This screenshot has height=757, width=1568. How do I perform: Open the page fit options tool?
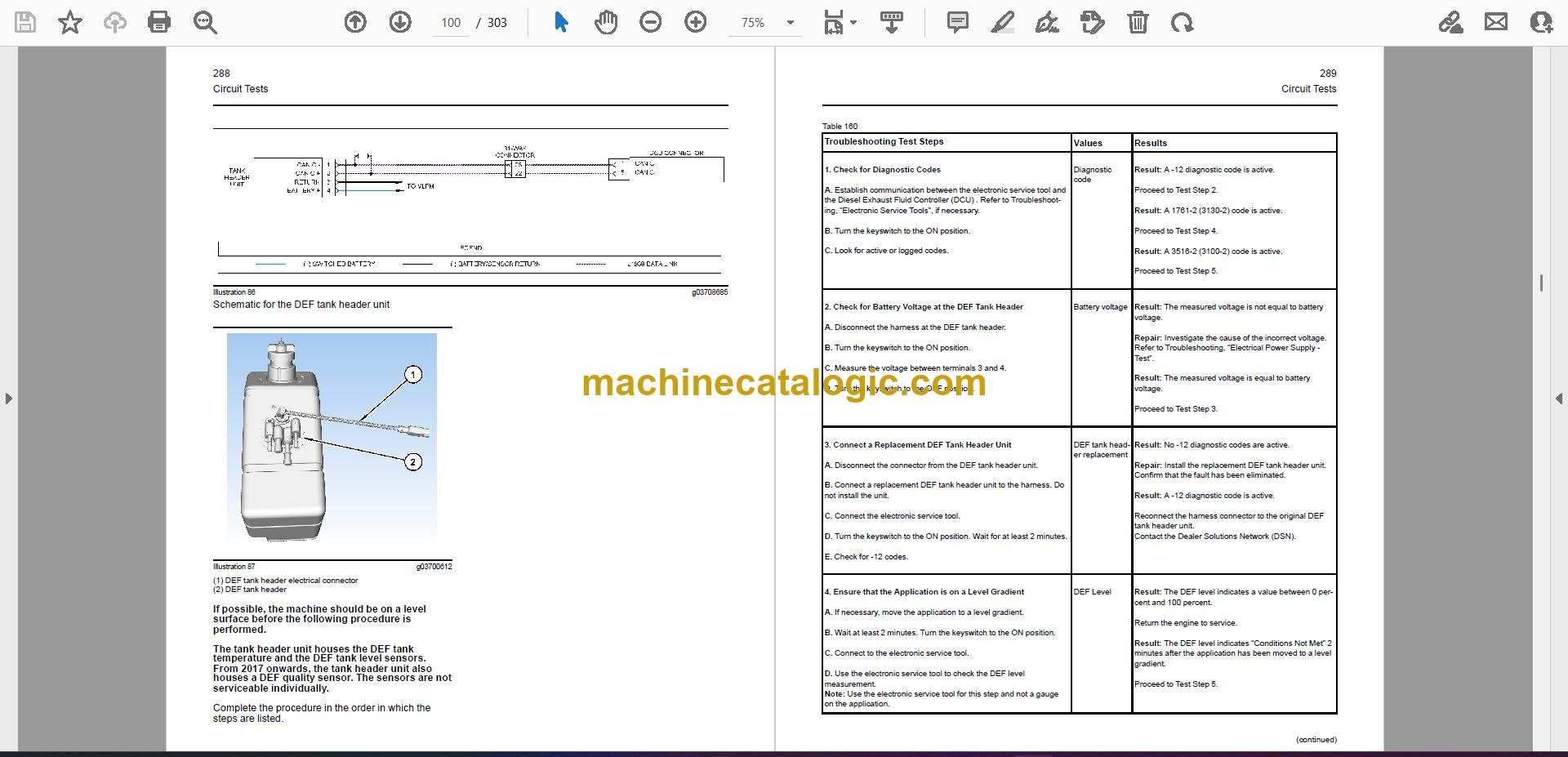click(x=840, y=22)
